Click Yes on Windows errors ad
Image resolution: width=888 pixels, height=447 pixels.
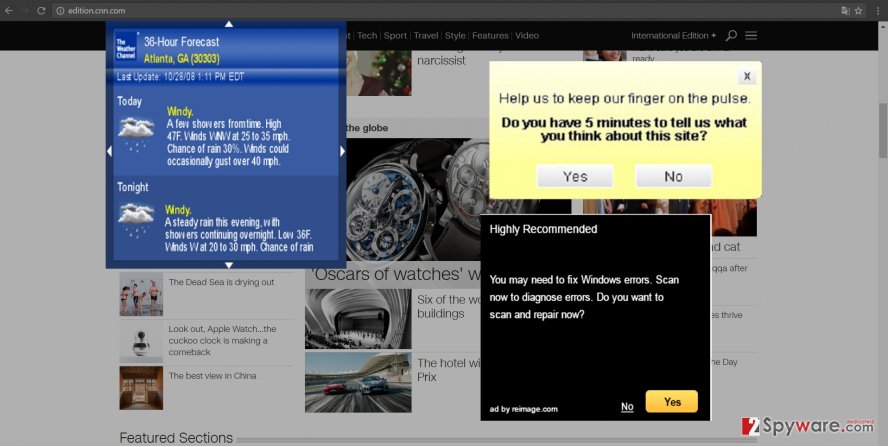click(x=671, y=402)
